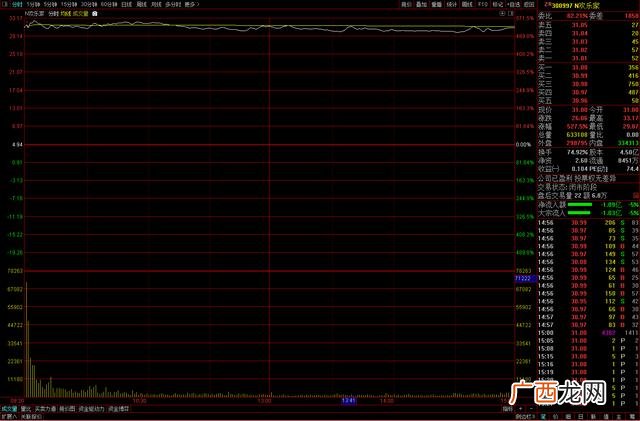Click the 卖五 ask price 31.05 row
Screen dimensions: 640x421
[x=588, y=25]
